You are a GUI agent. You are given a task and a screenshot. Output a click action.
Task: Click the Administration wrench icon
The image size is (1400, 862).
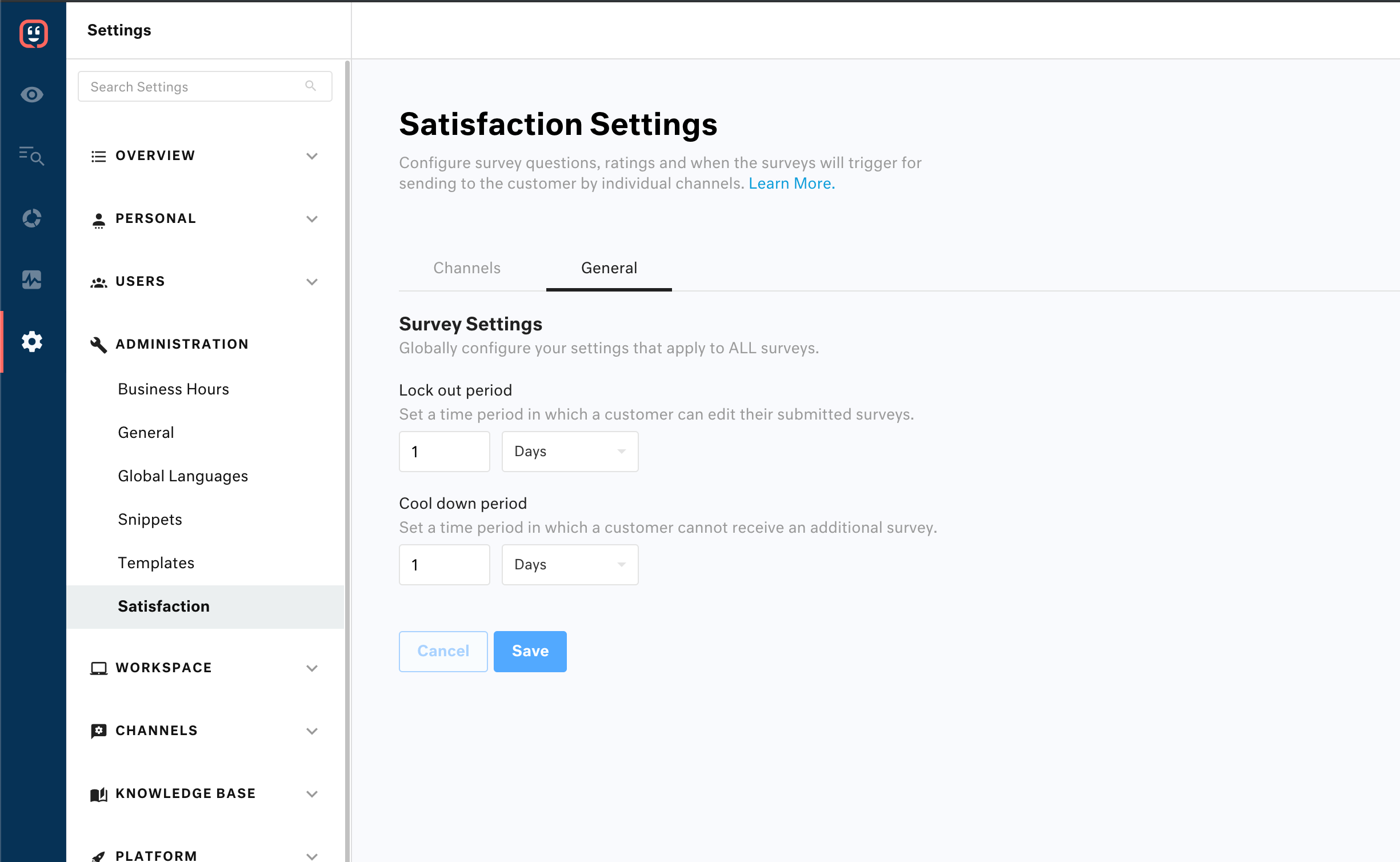[99, 344]
